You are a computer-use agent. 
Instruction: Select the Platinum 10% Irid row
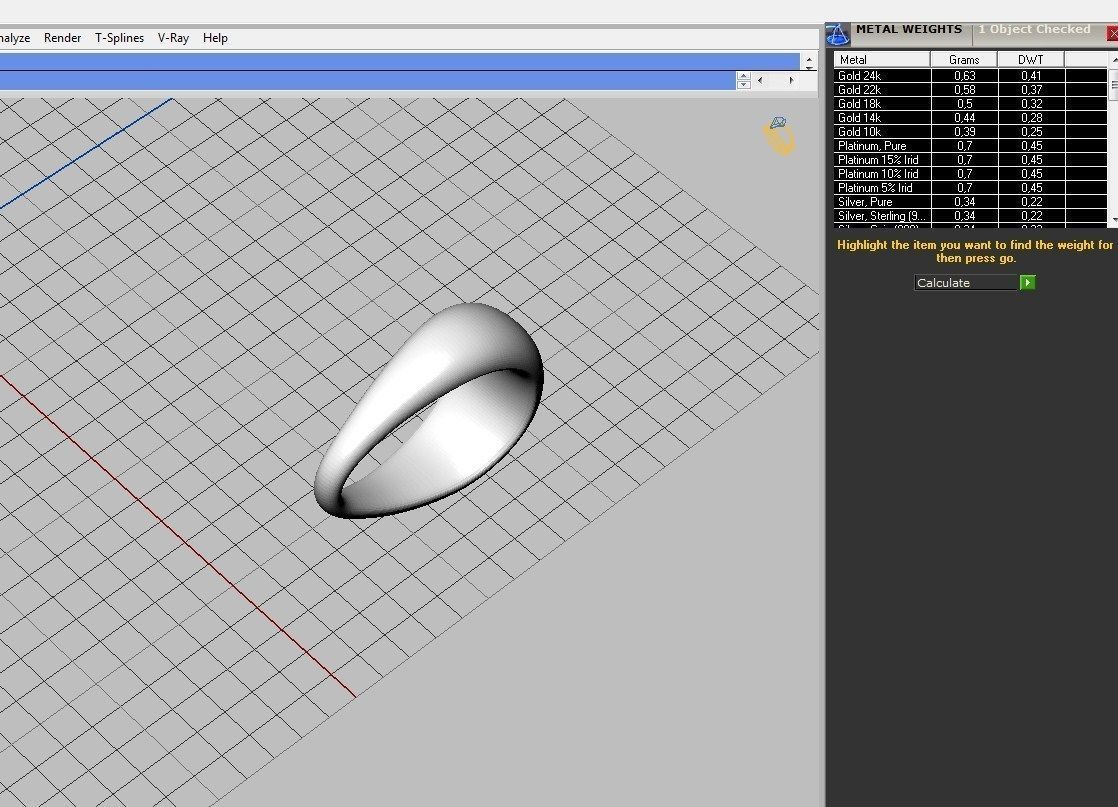tap(971, 174)
